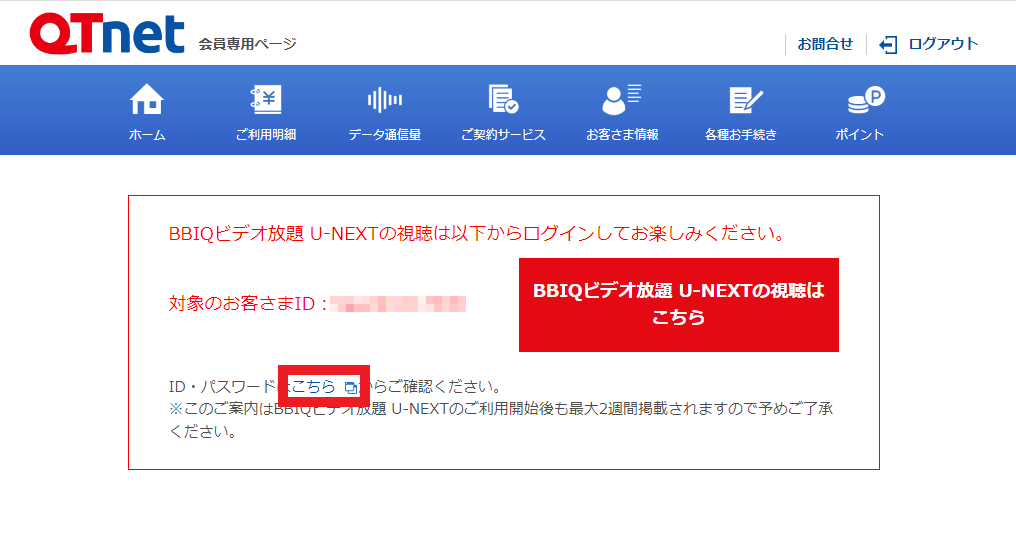Click the house icon for Home
Viewport: 1016px width, 534px height.
point(147,99)
